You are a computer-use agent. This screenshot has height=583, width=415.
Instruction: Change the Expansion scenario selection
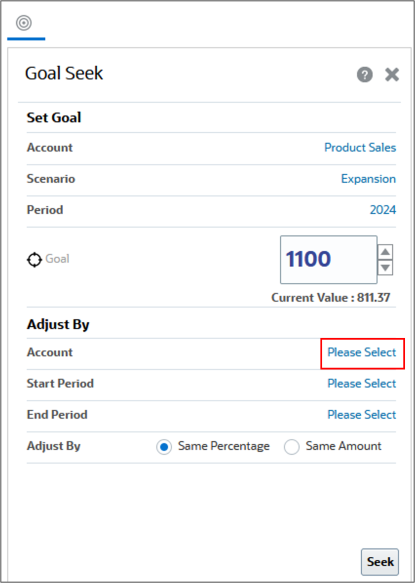(369, 179)
